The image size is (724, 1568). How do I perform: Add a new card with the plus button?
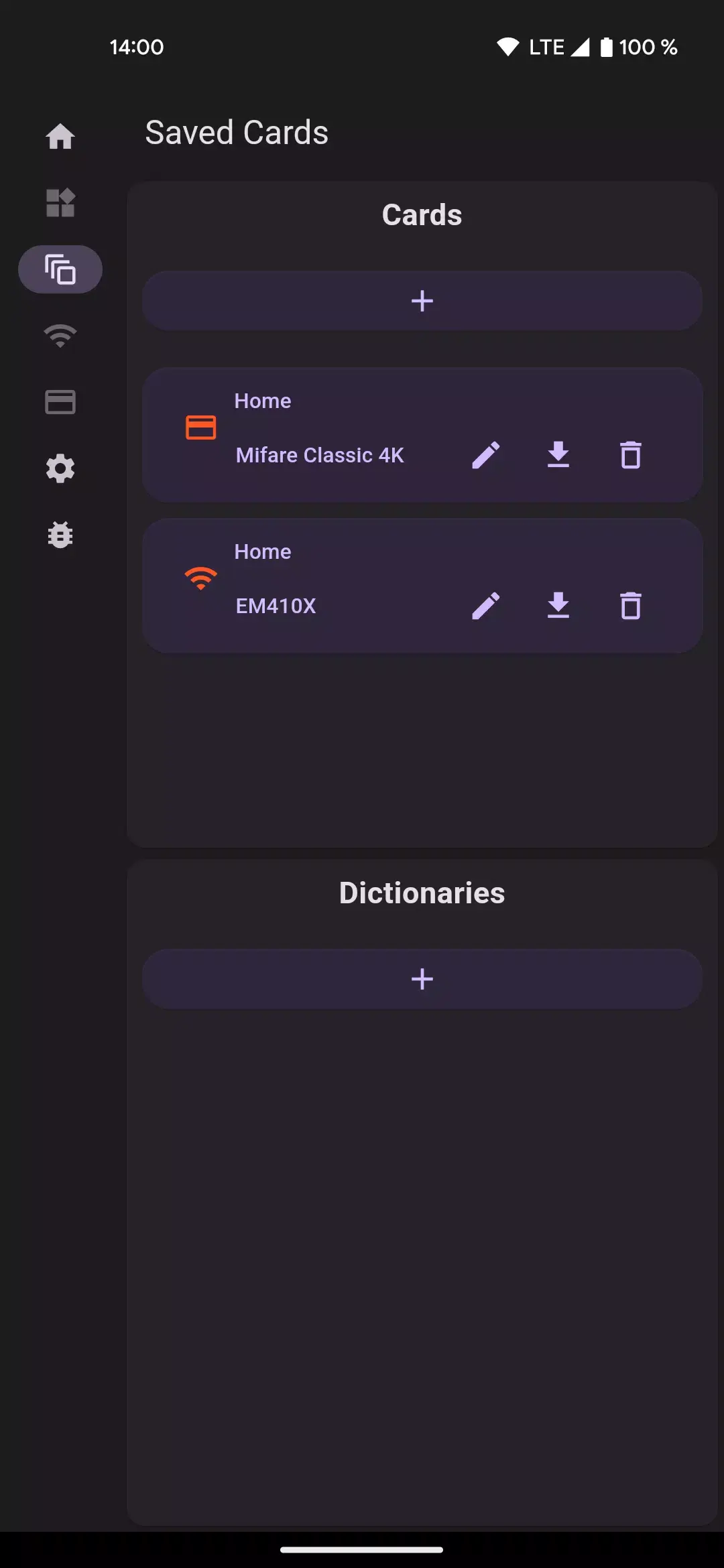click(x=422, y=302)
